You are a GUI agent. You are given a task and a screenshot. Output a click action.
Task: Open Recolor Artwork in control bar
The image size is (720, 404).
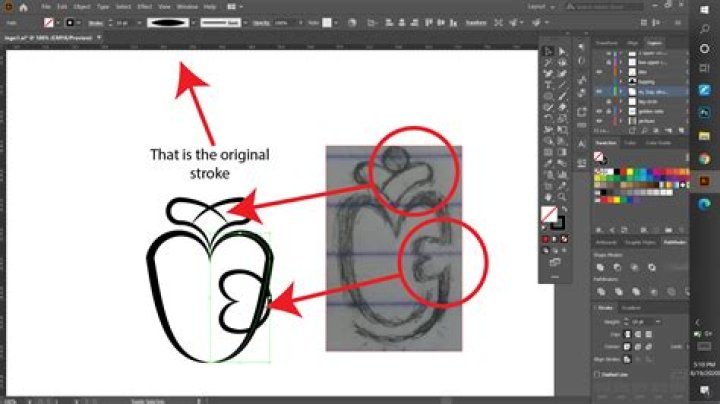coord(352,22)
